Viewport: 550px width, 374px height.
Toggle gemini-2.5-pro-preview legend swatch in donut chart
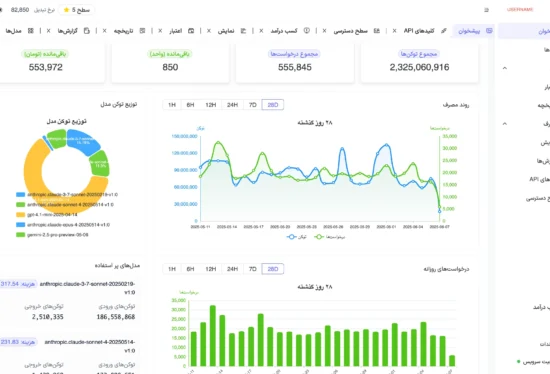click(x=21, y=235)
